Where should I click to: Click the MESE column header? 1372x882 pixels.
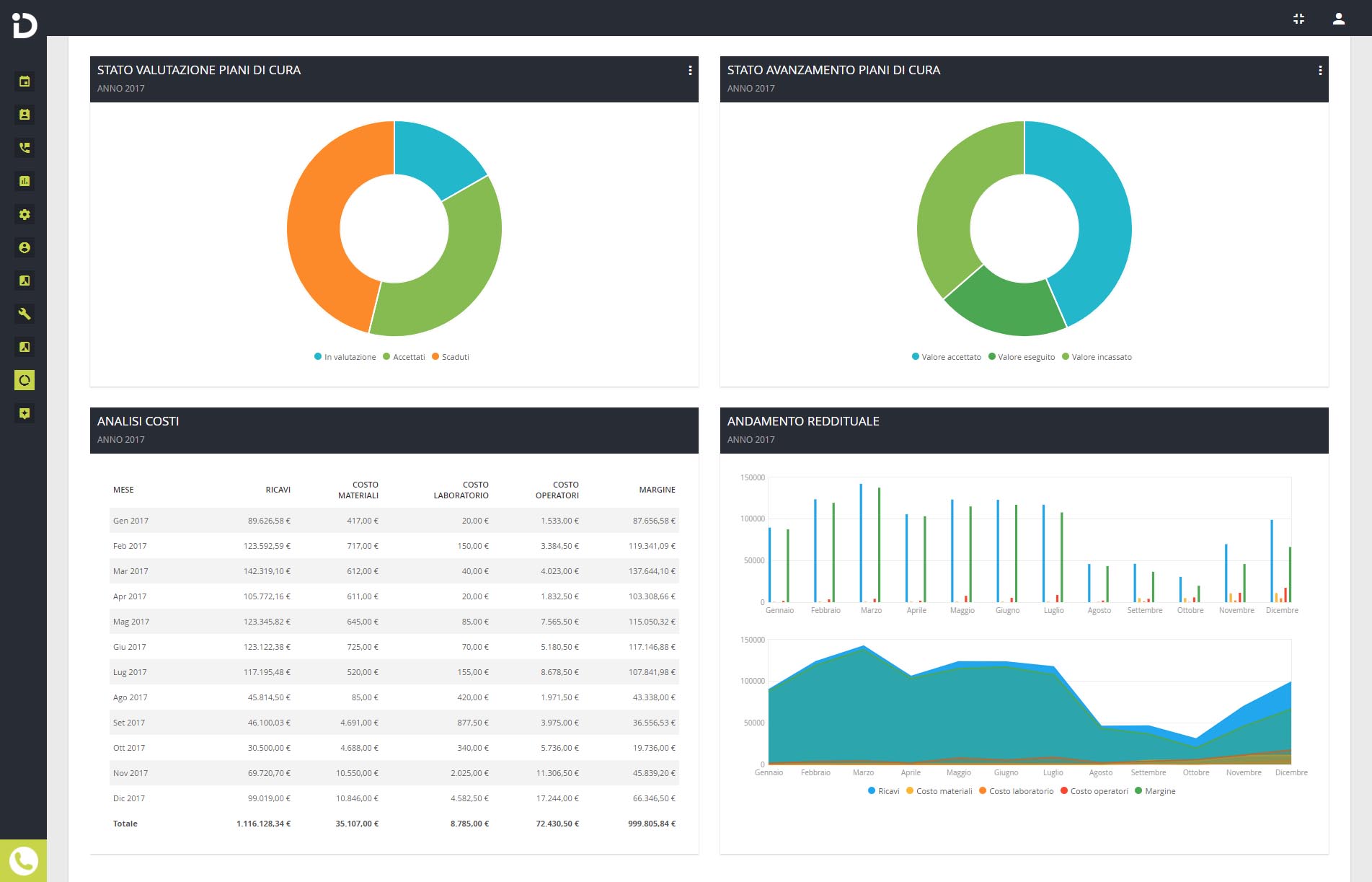pyautogui.click(x=123, y=490)
